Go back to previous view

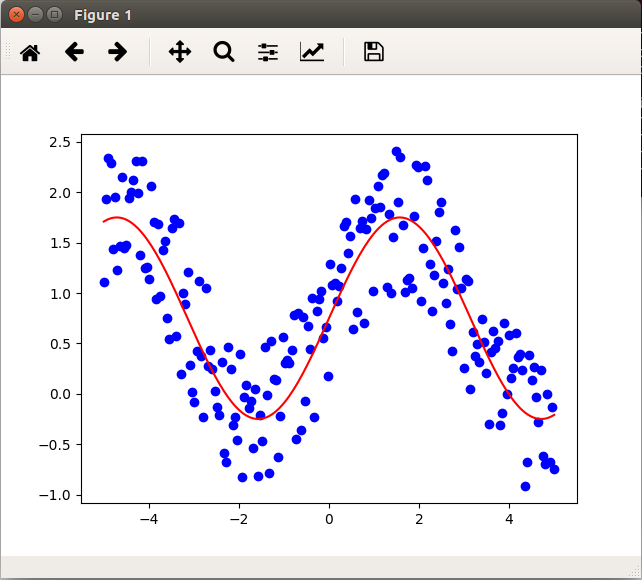pos(74,52)
